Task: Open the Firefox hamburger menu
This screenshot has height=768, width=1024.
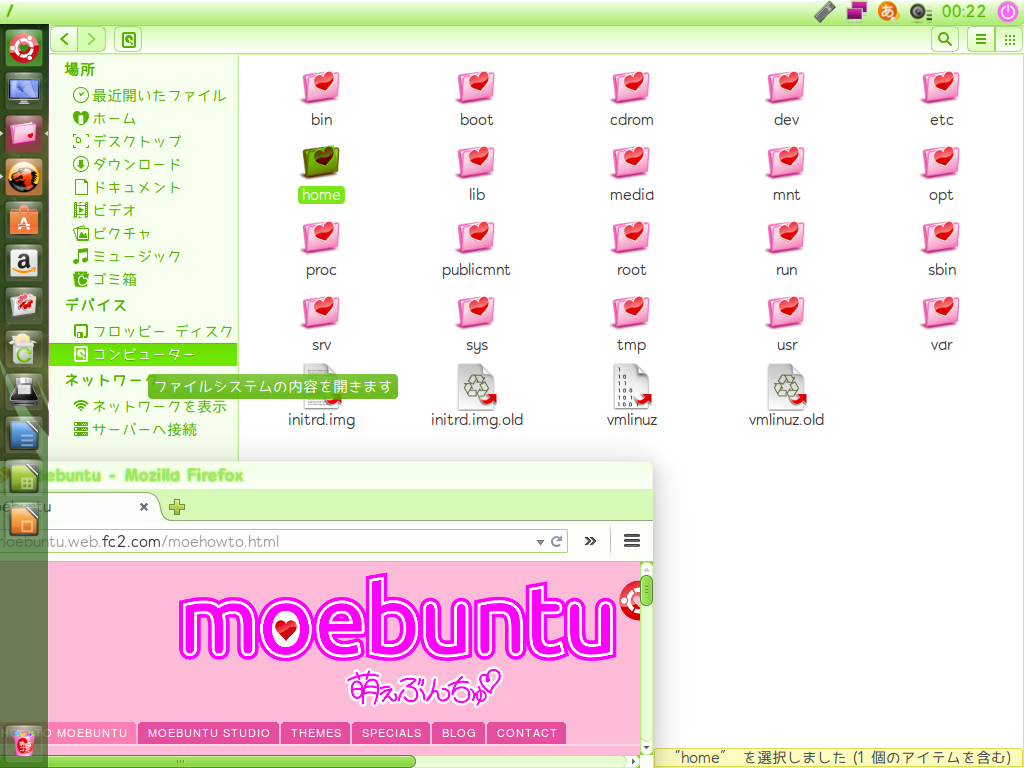Action: (631, 541)
